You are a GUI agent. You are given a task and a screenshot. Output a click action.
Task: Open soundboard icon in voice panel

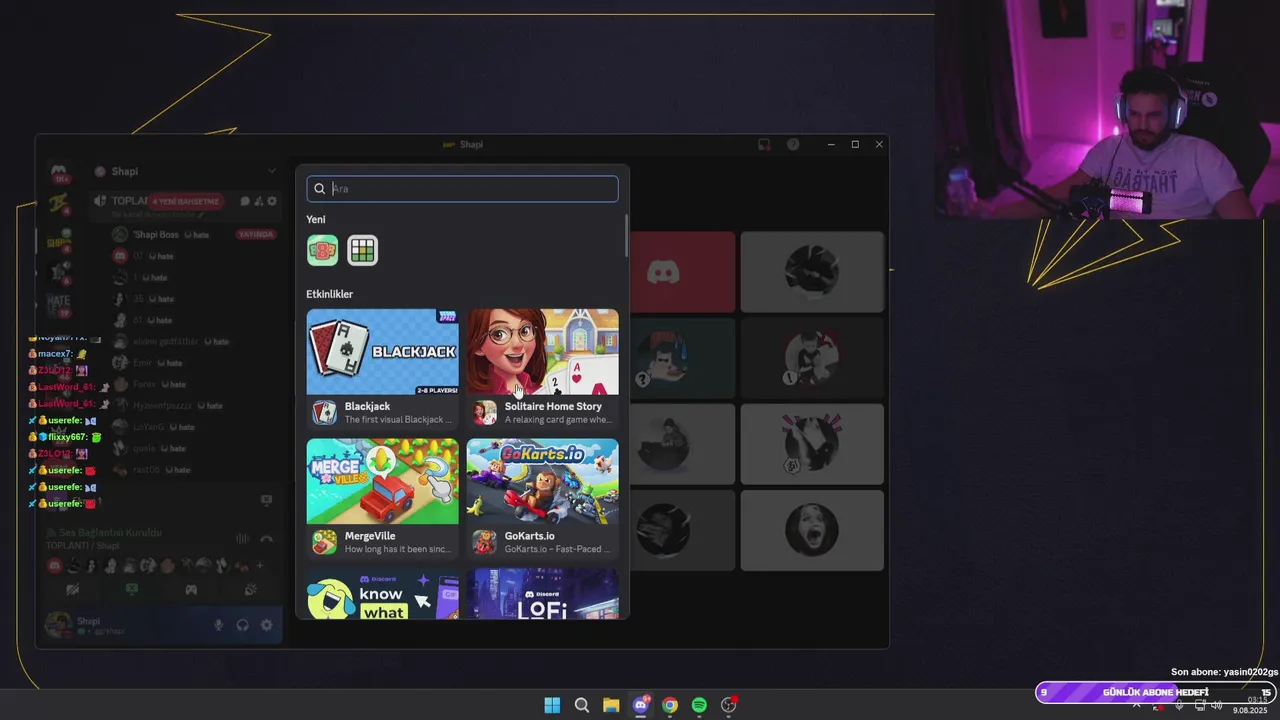250,590
